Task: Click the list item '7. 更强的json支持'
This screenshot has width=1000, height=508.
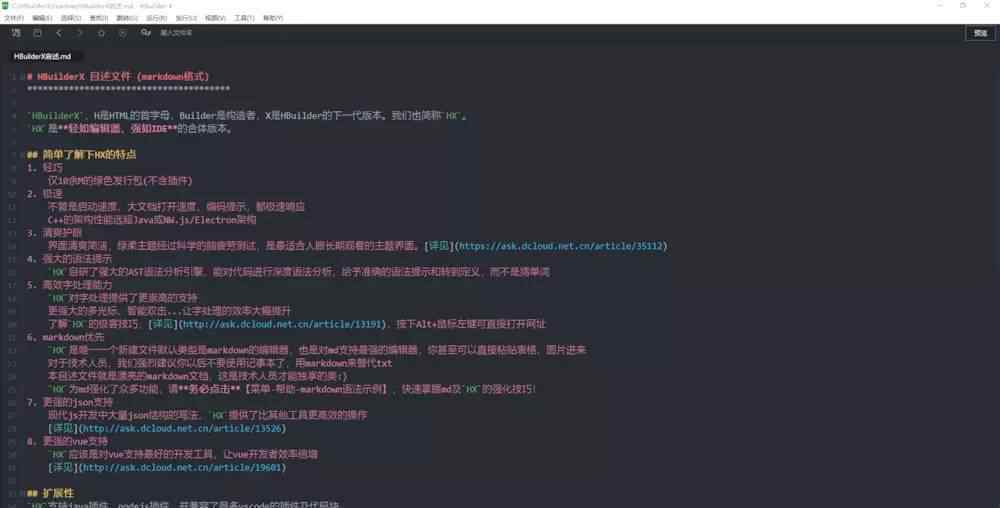Action: [70, 402]
